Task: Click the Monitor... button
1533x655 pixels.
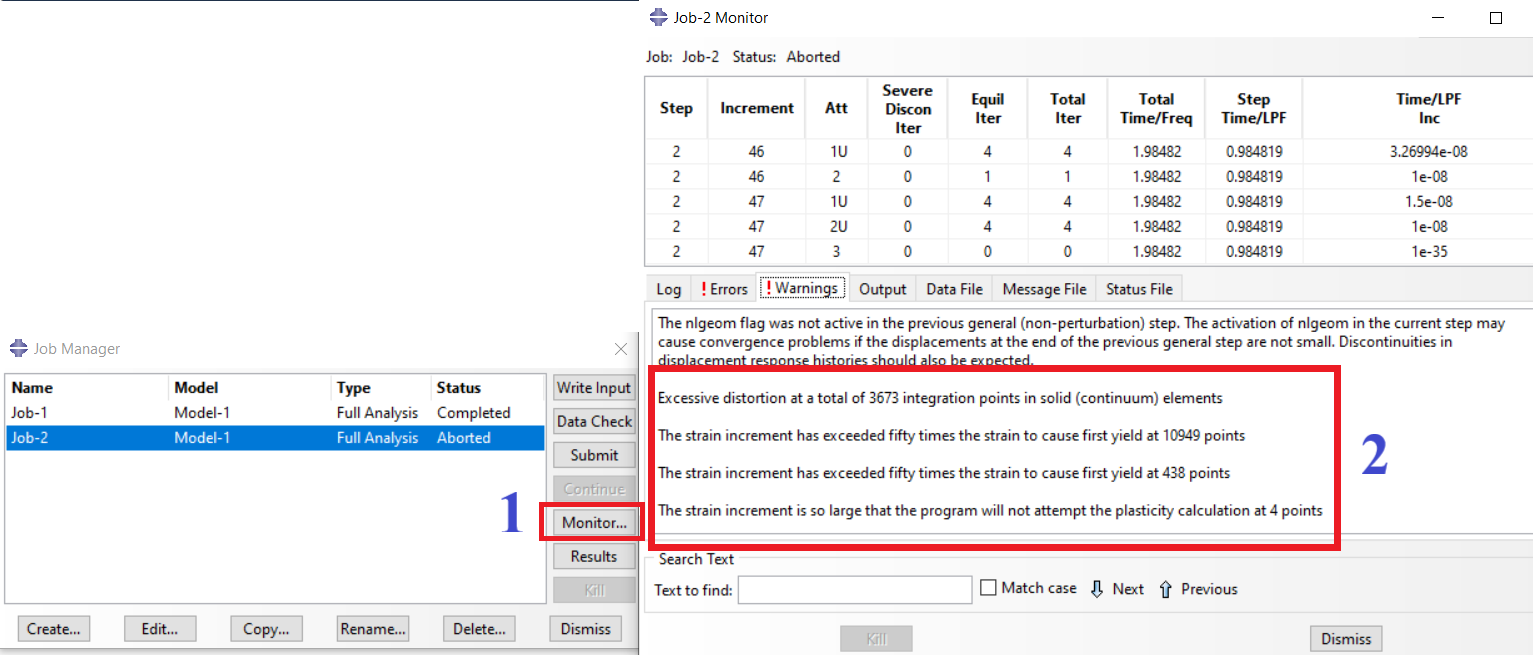Action: point(594,523)
